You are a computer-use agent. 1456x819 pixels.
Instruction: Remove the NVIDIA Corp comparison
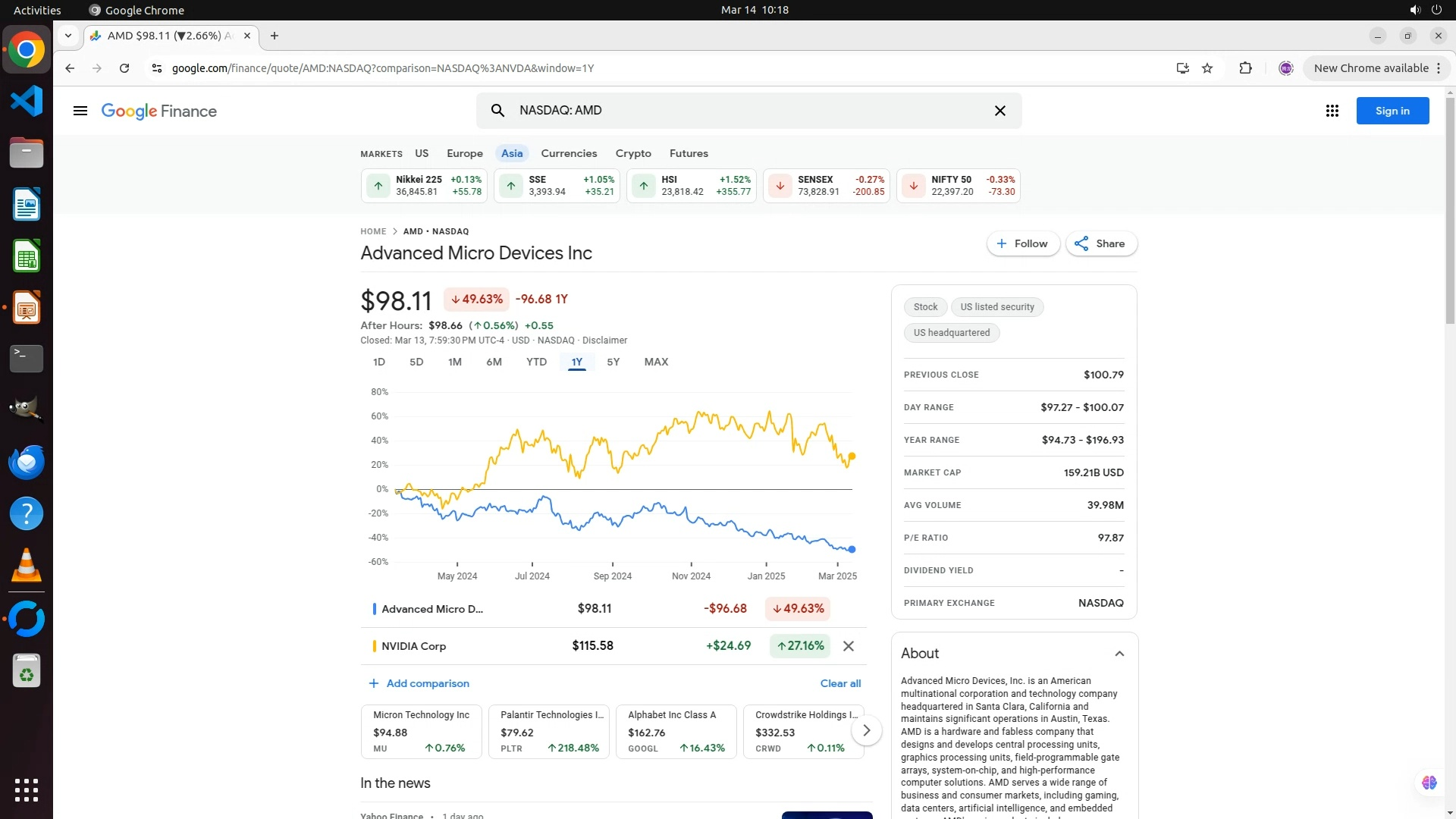coord(849,646)
